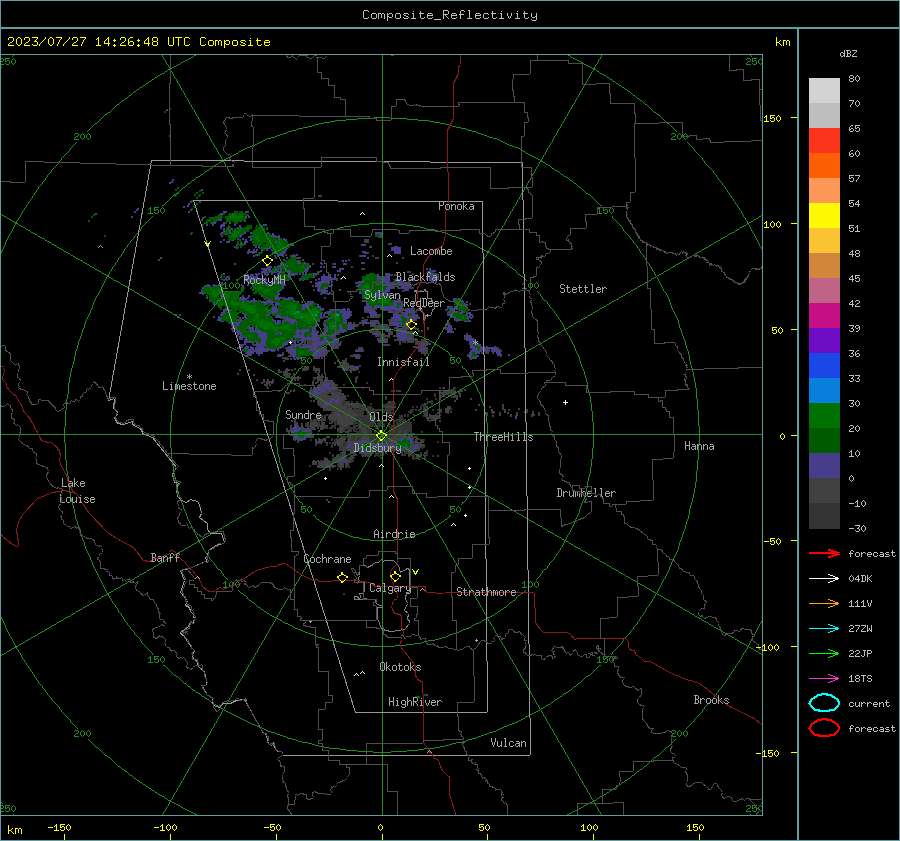
Task: Click the green 22JP arrow legend icon
Action: click(x=824, y=653)
